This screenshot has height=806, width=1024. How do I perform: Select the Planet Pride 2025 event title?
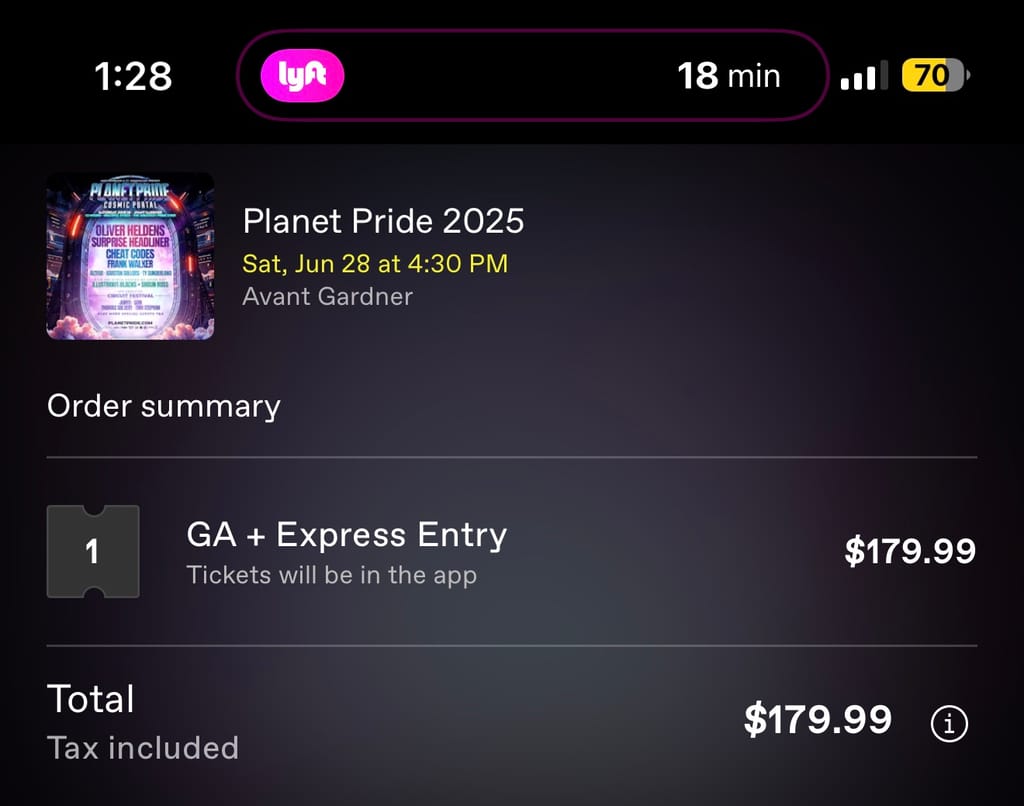click(x=383, y=221)
